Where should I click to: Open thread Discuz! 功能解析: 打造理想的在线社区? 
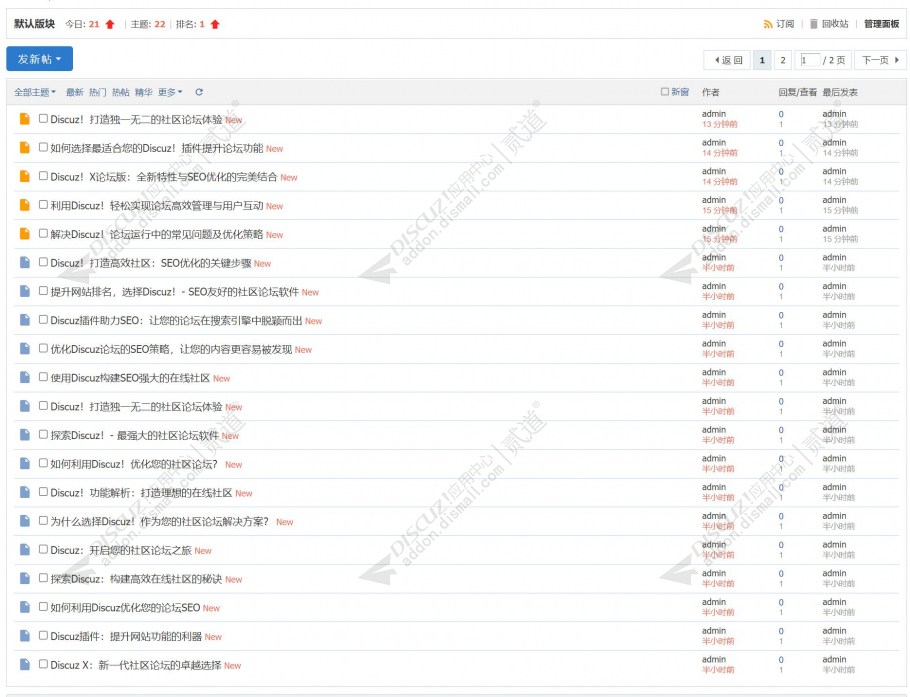pyautogui.click(x=142, y=493)
